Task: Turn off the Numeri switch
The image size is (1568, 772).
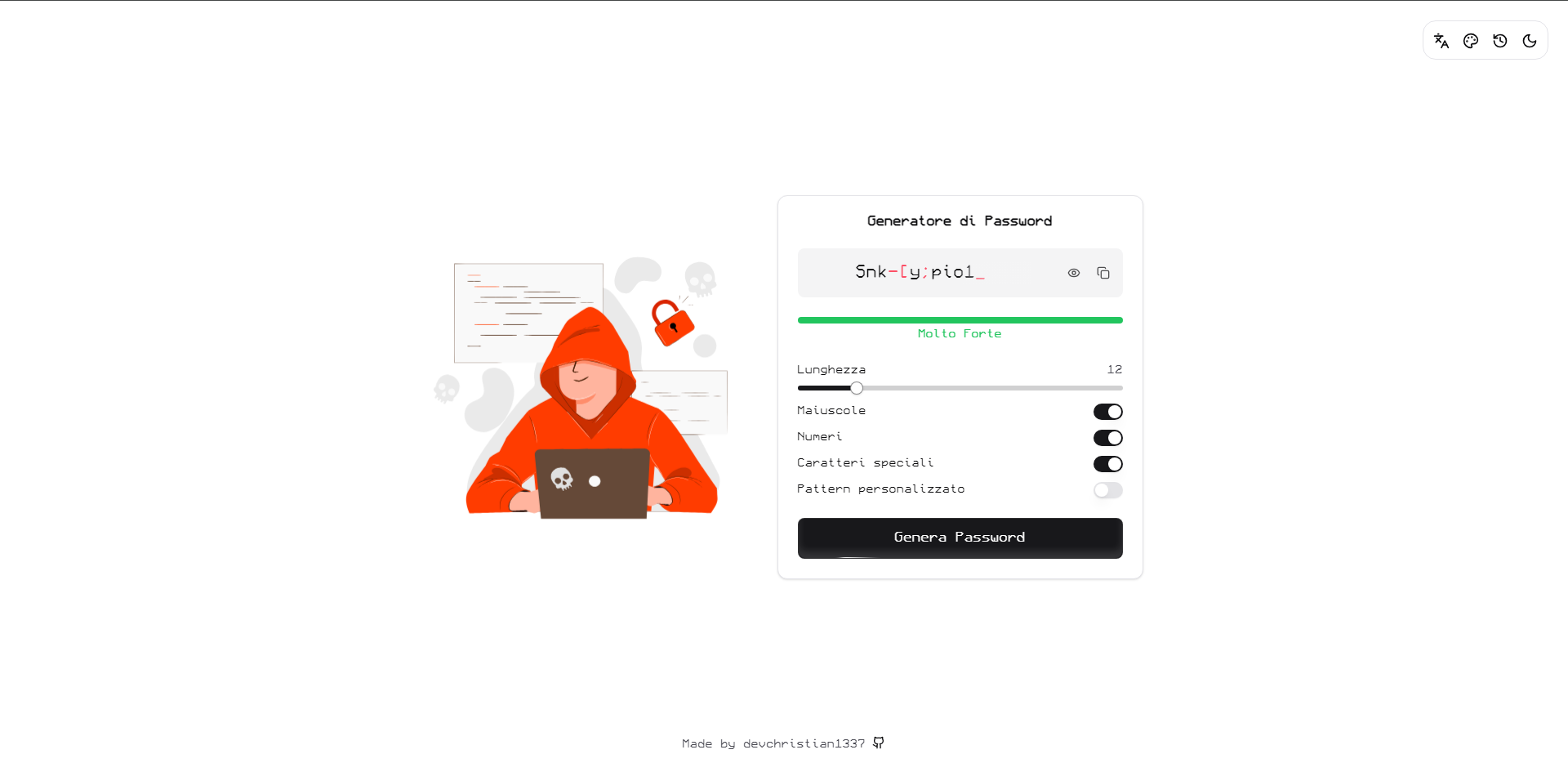Action: (x=1108, y=438)
